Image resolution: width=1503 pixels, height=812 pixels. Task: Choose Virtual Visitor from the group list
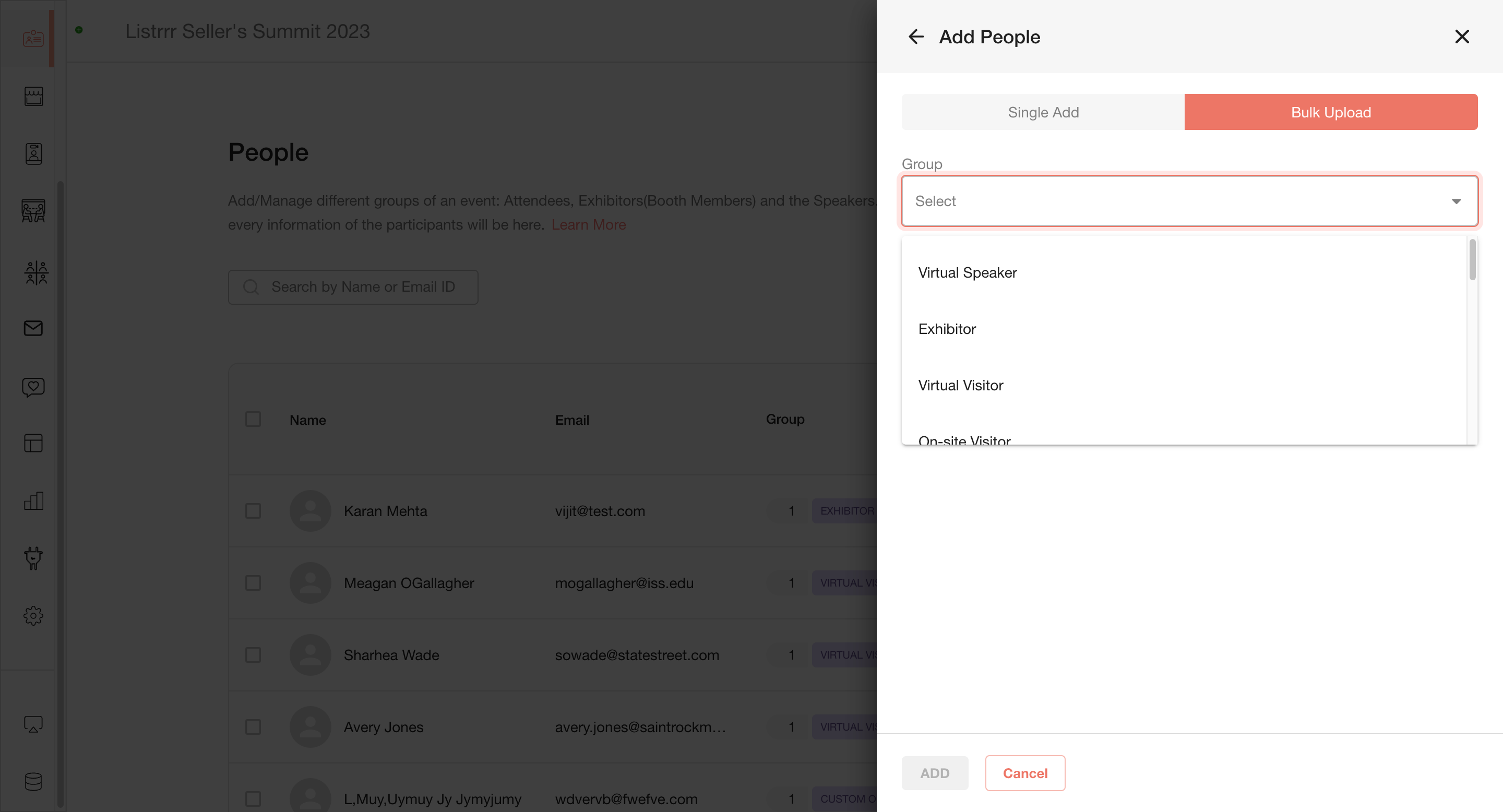click(x=1184, y=386)
